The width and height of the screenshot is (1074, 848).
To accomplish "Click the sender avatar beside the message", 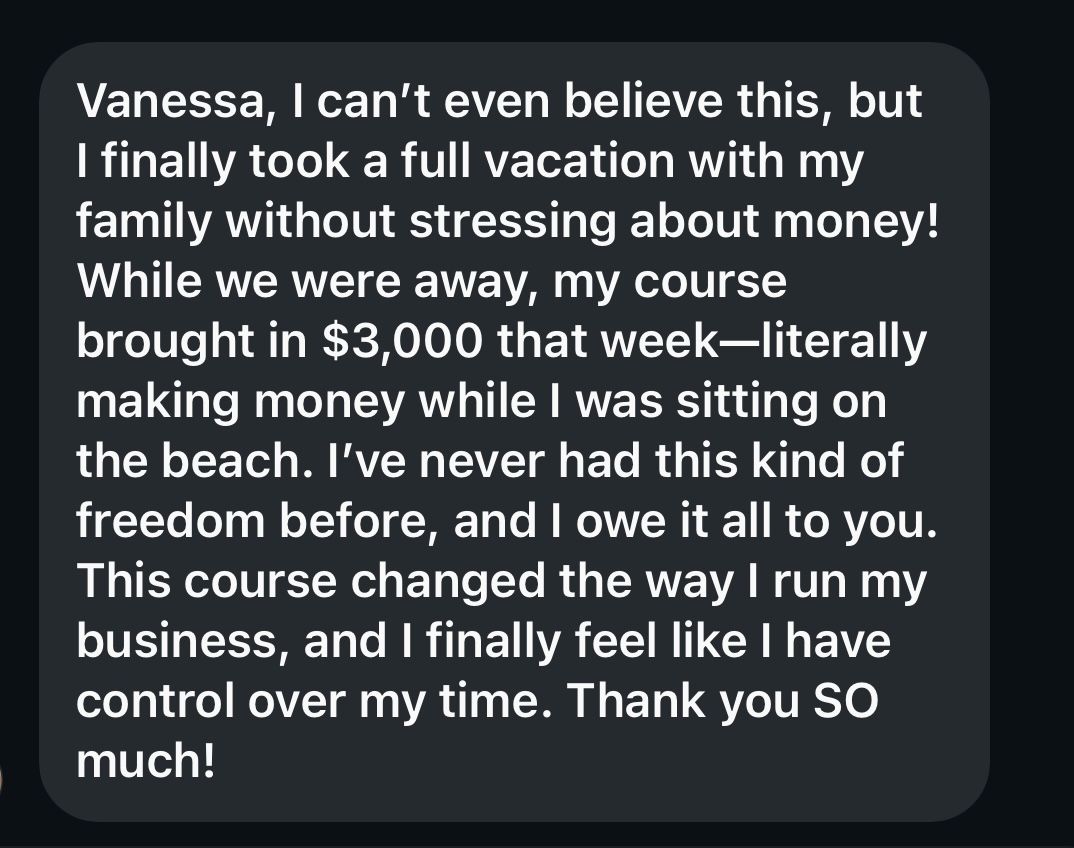I will (x=1, y=780).
